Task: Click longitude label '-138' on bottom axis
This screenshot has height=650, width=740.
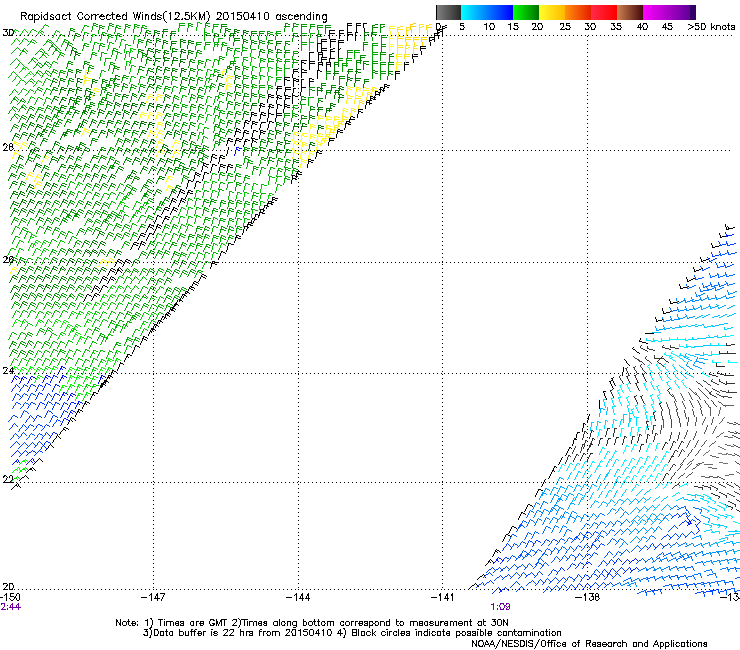Action: pyautogui.click(x=588, y=597)
